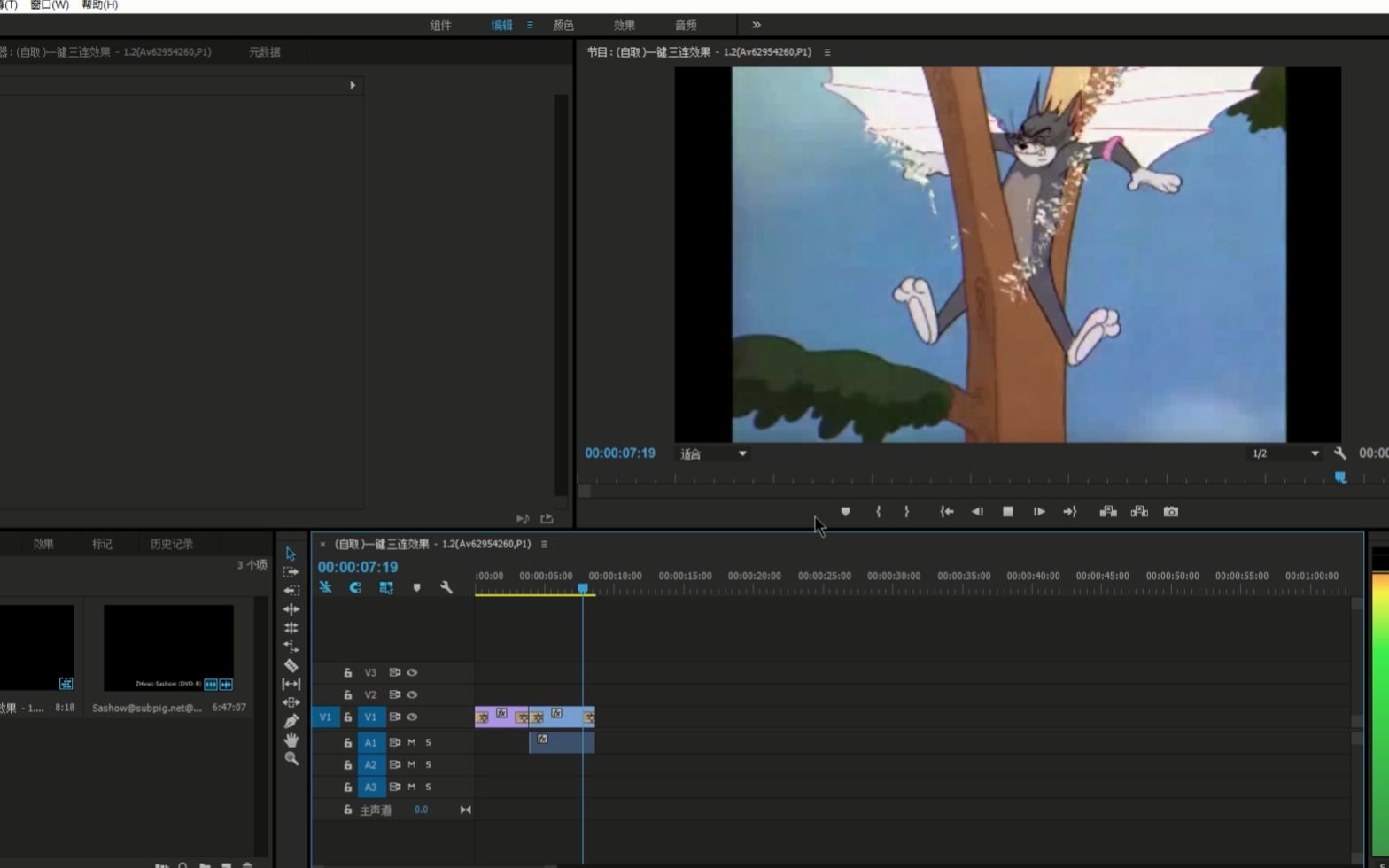This screenshot has width=1389, height=868.
Task: Add a marker on the timeline
Action: point(416,587)
